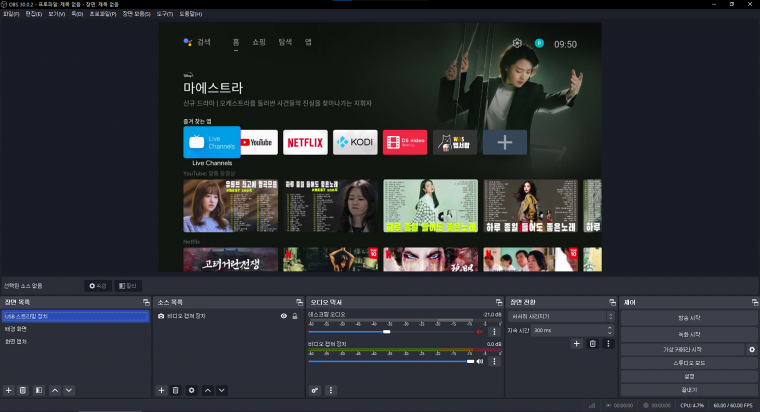Undock the 소스 목록 panel
Image resolution: width=760 pixels, height=412 pixels.
[x=299, y=302]
